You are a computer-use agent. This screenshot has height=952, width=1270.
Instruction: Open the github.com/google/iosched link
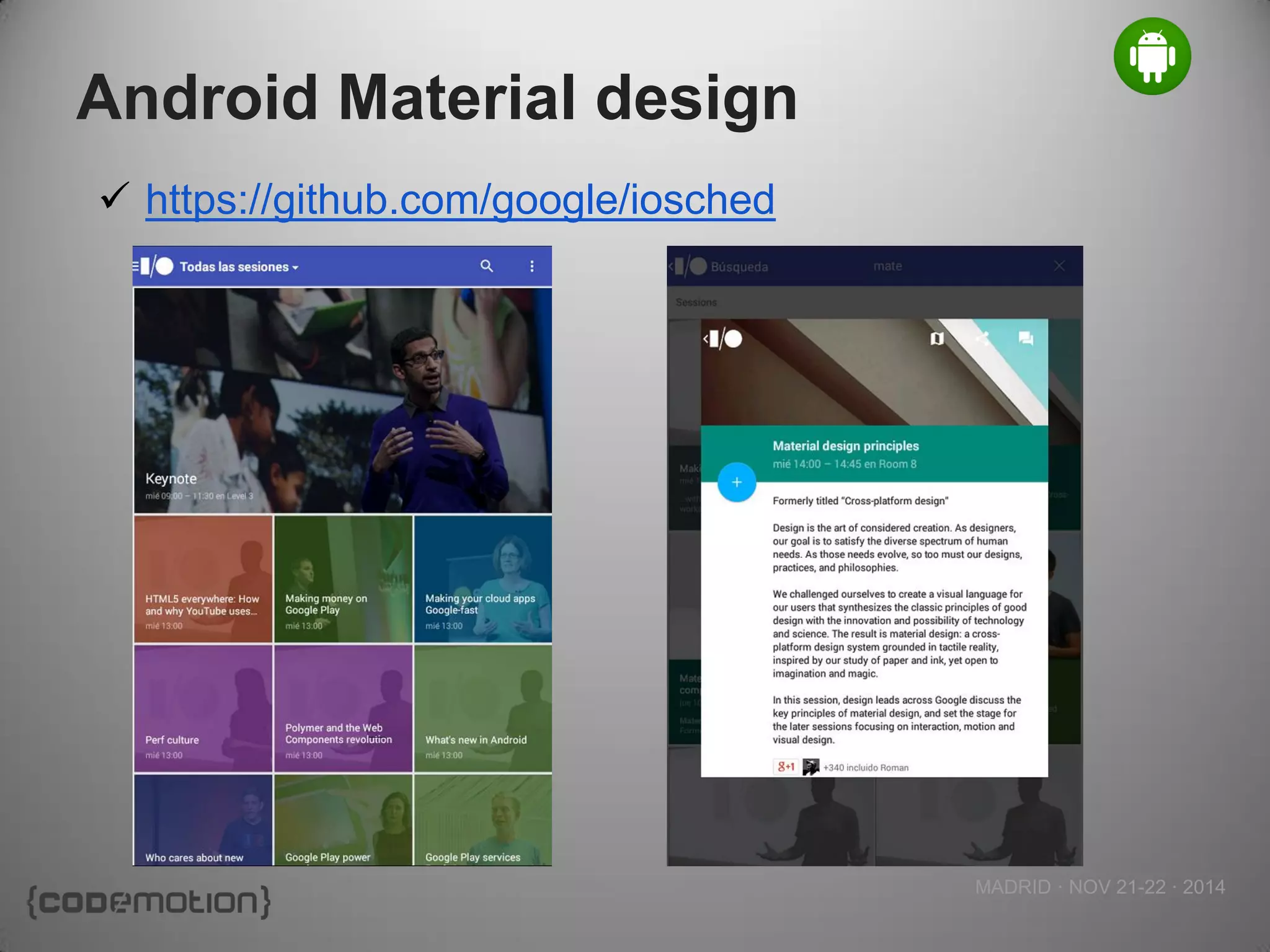460,200
